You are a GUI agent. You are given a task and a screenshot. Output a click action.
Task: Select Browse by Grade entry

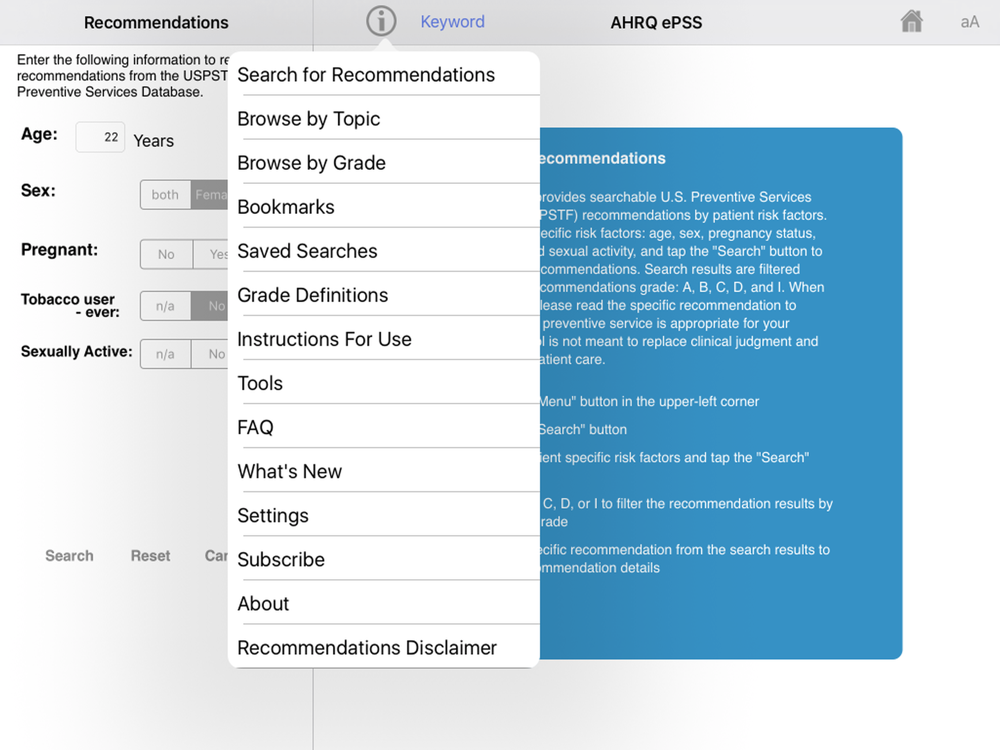[311, 163]
